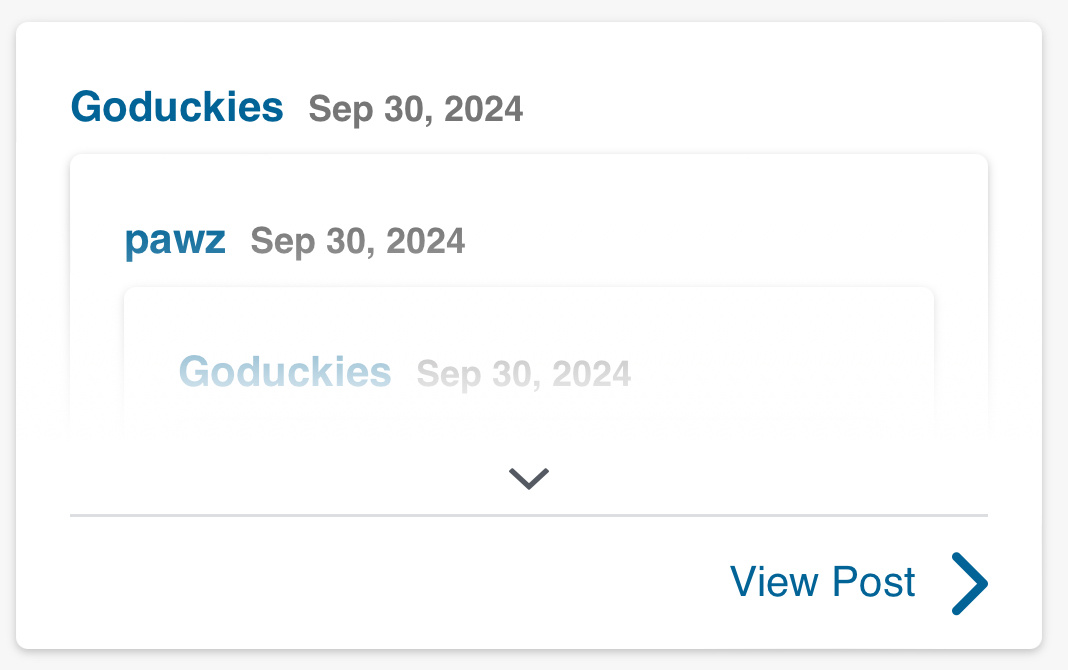Click the faded Goduckies name in innermost quote
This screenshot has height=670, width=1068.
tap(285, 372)
